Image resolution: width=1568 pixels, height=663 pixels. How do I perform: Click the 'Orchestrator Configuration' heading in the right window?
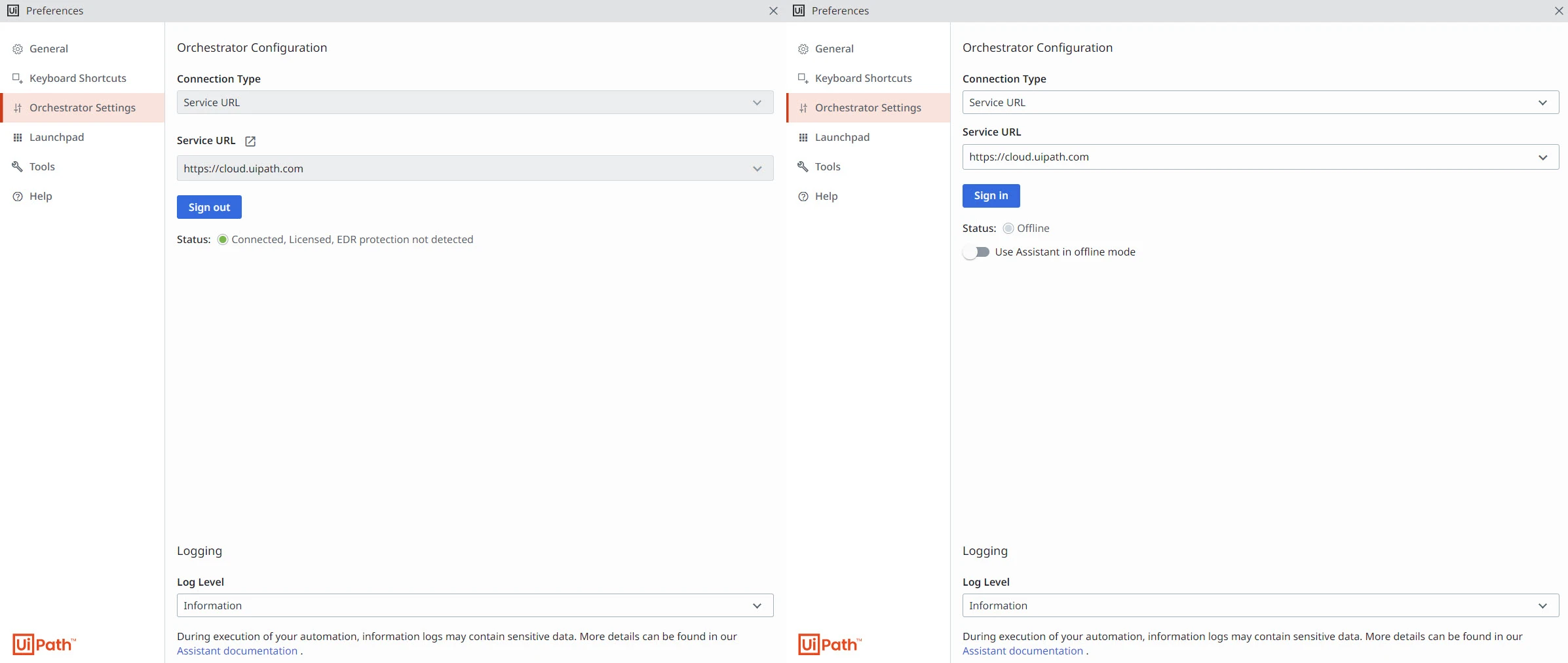click(x=1037, y=48)
